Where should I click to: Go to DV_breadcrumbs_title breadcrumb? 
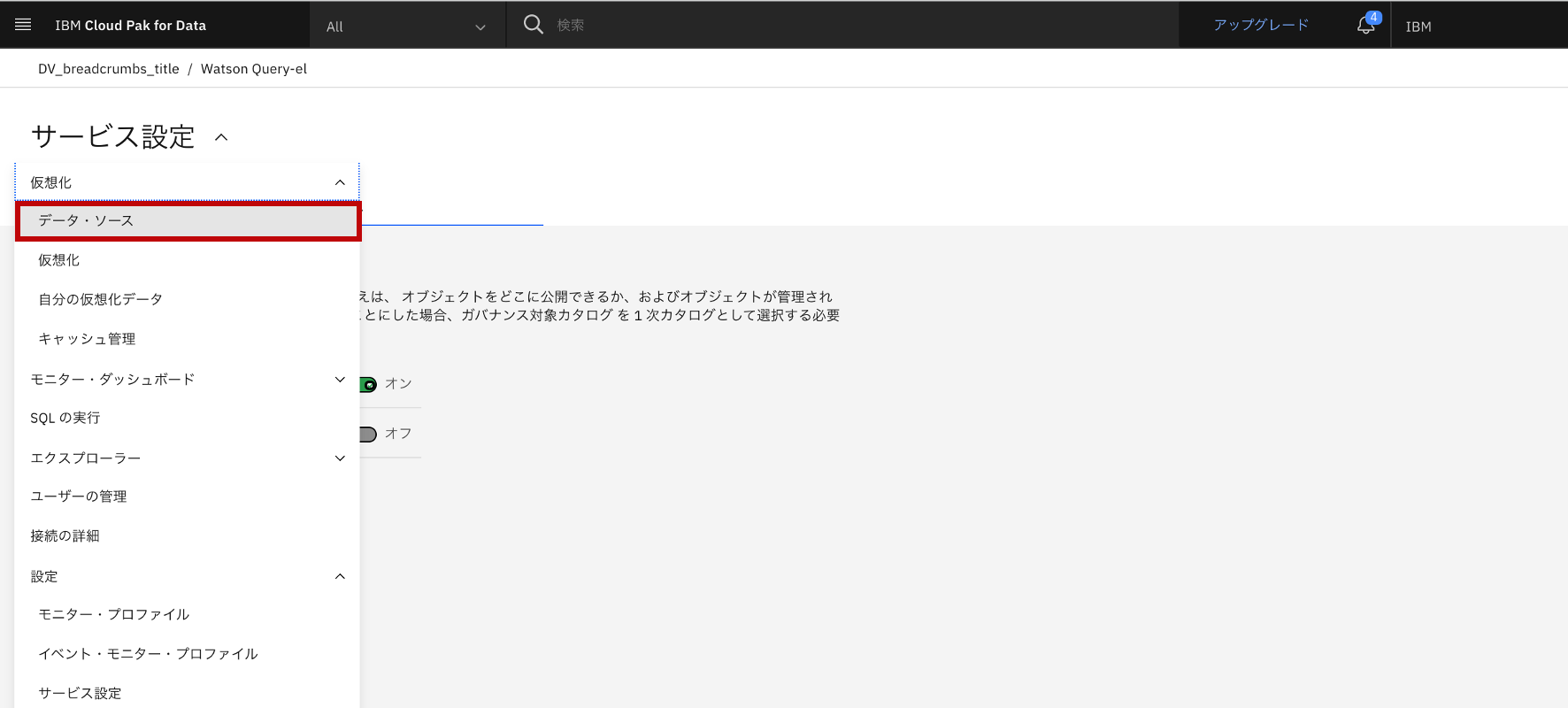coord(109,69)
